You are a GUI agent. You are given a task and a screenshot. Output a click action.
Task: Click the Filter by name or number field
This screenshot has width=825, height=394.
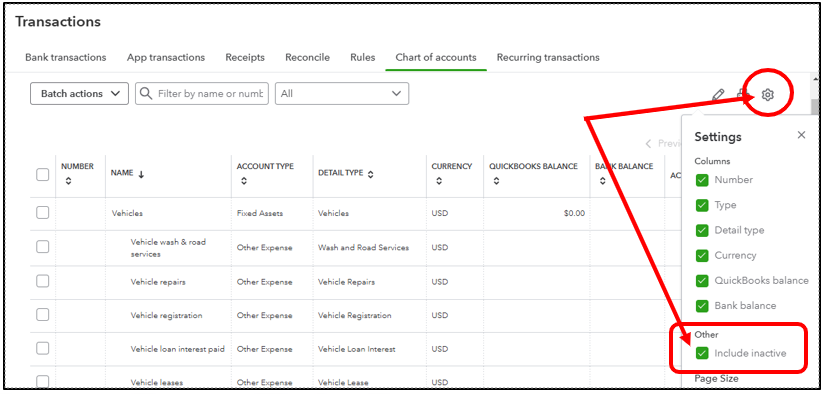[202, 94]
